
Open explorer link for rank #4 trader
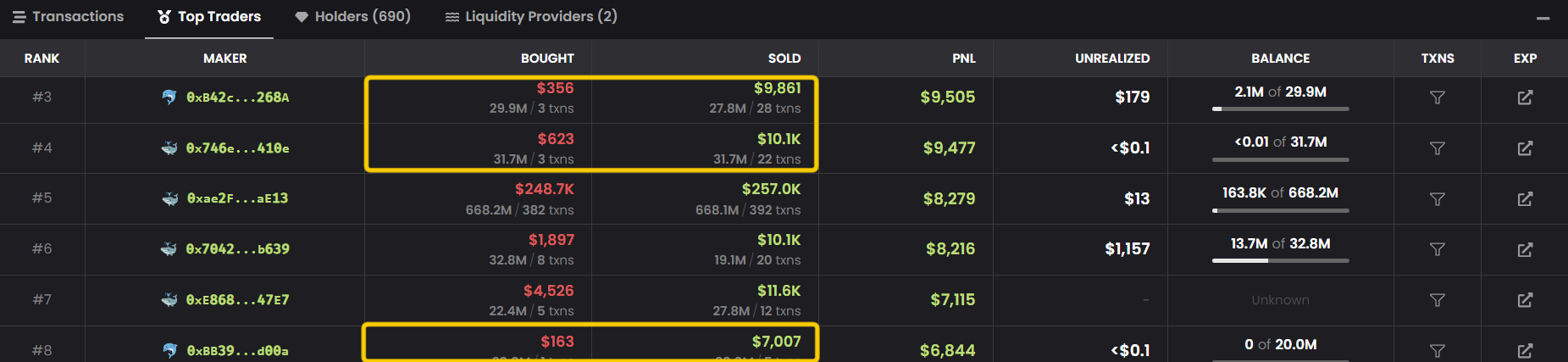tap(1525, 148)
